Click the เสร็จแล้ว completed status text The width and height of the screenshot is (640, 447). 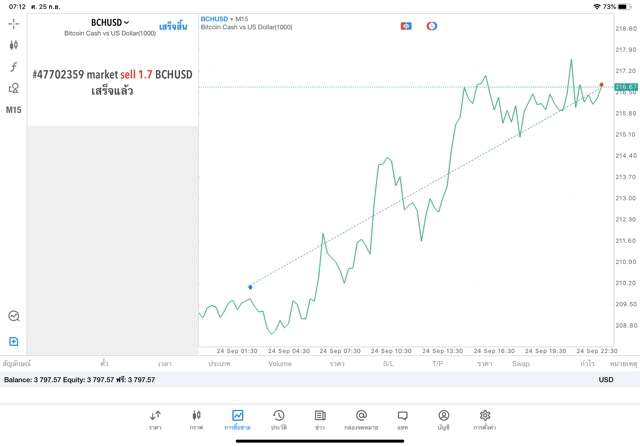click(x=112, y=91)
